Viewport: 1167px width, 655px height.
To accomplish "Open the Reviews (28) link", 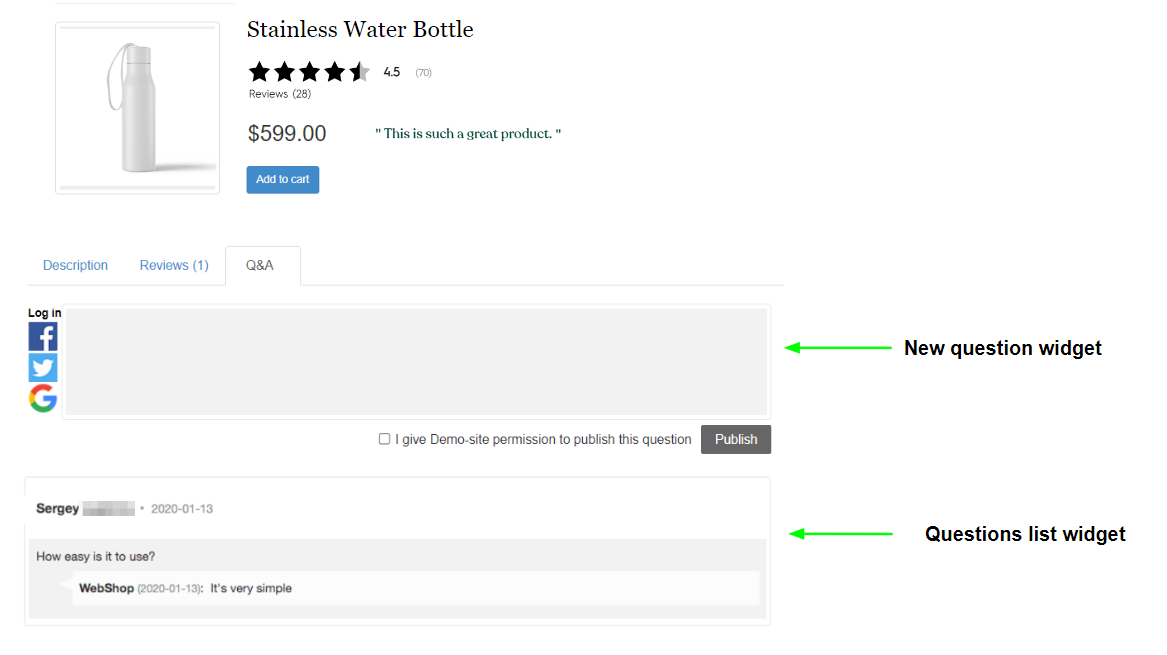I will (280, 94).
